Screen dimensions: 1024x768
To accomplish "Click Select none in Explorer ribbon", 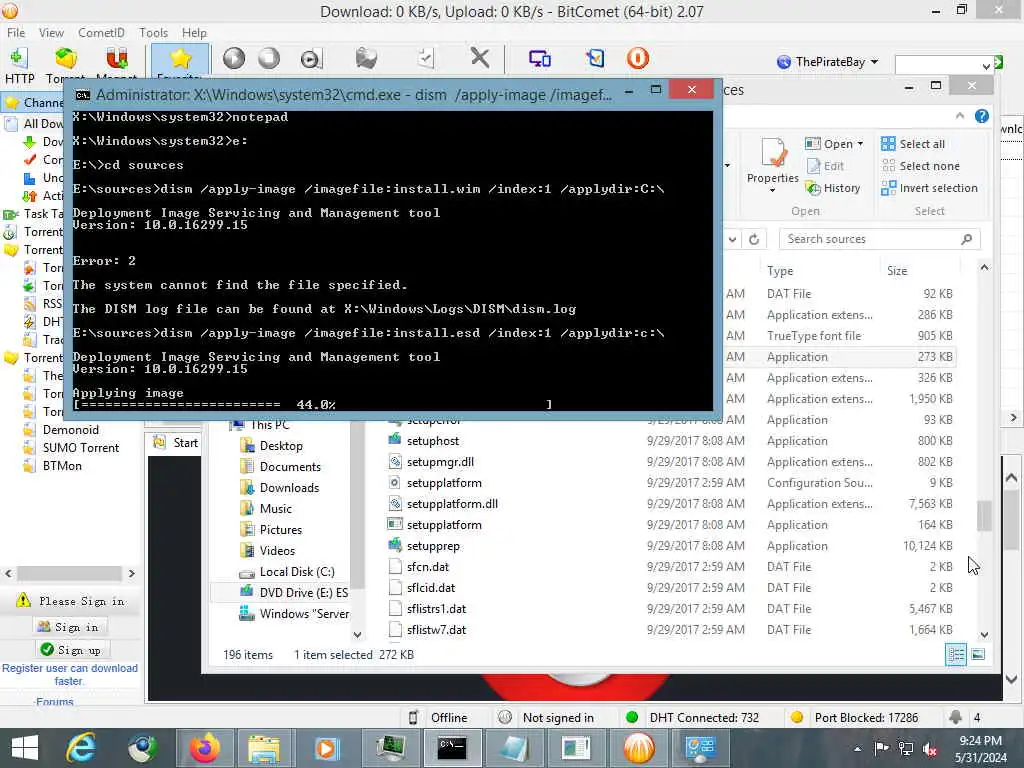I will [x=921, y=166].
